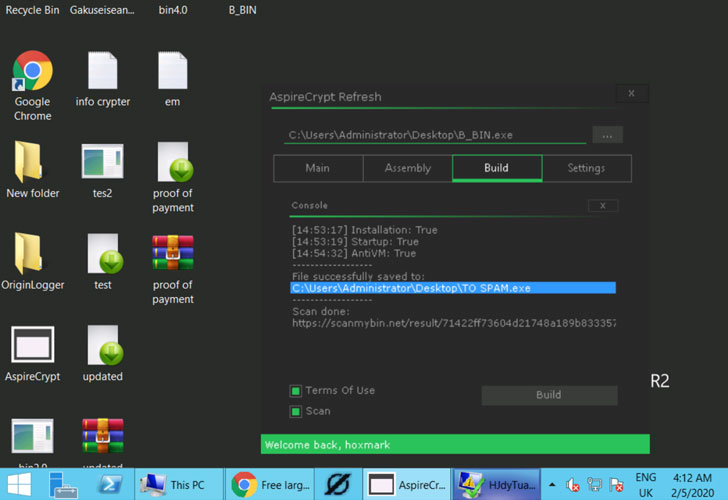728x500 pixels.
Task: Switch to HJdyTua... taskbar window
Action: (x=497, y=484)
